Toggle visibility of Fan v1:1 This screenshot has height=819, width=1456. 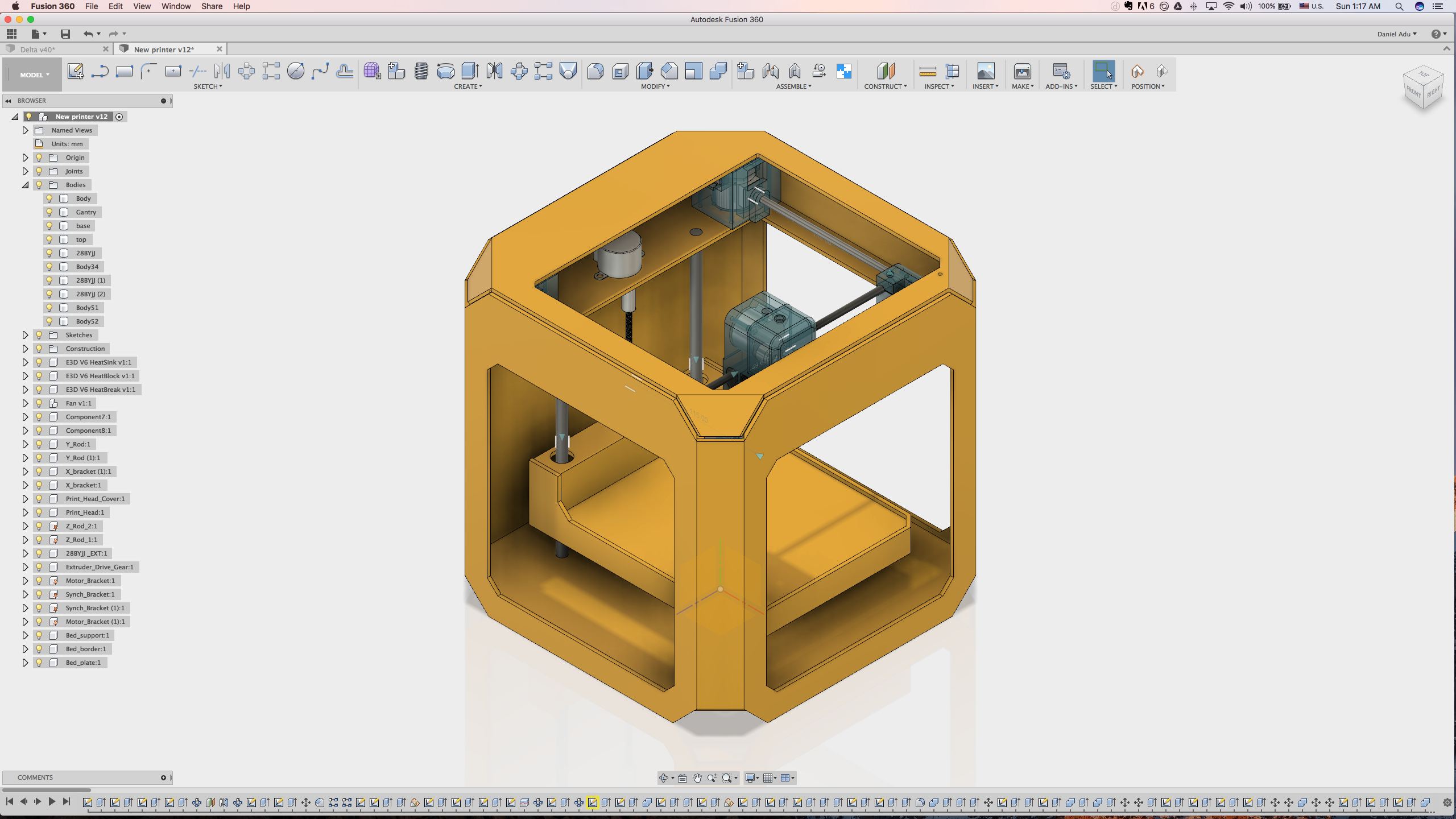pyautogui.click(x=39, y=403)
